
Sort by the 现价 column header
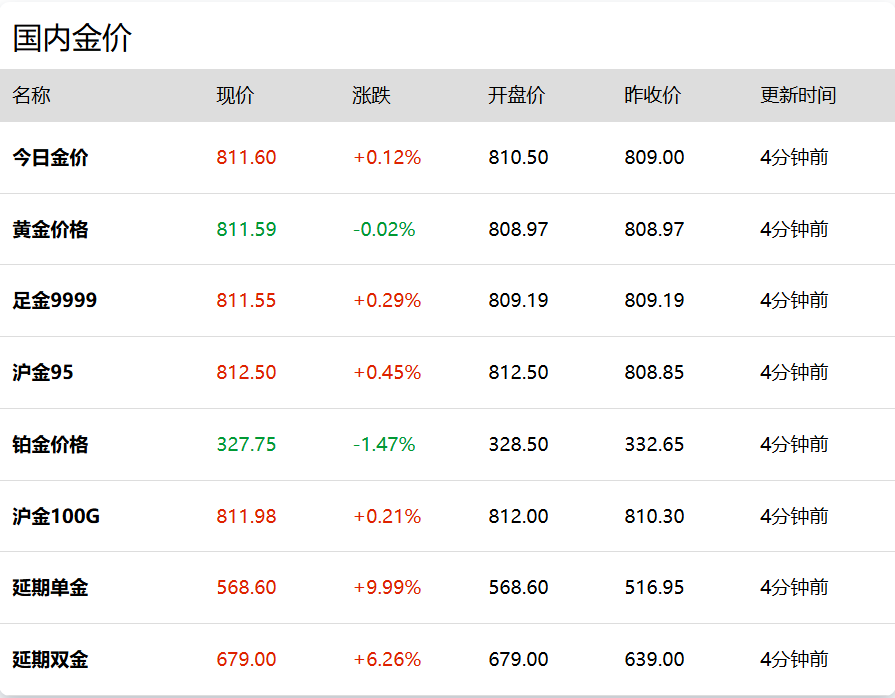point(235,96)
